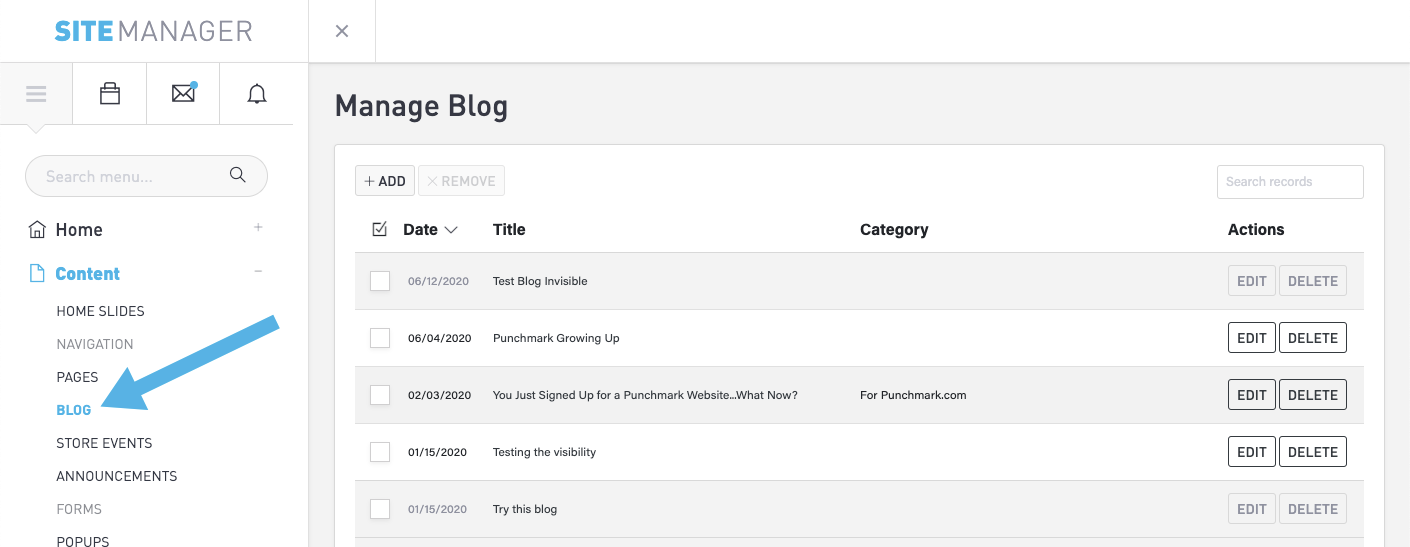Go to Home Slides menu item

(100, 311)
